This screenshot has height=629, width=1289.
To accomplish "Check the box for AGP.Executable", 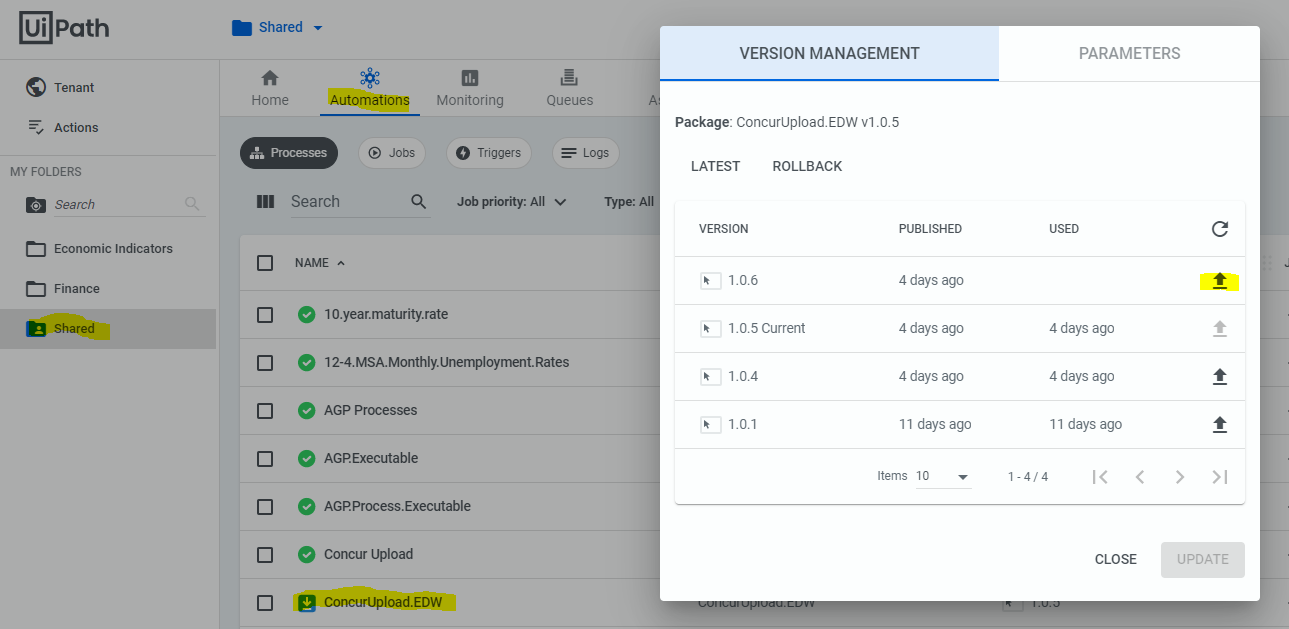I will click(x=265, y=458).
